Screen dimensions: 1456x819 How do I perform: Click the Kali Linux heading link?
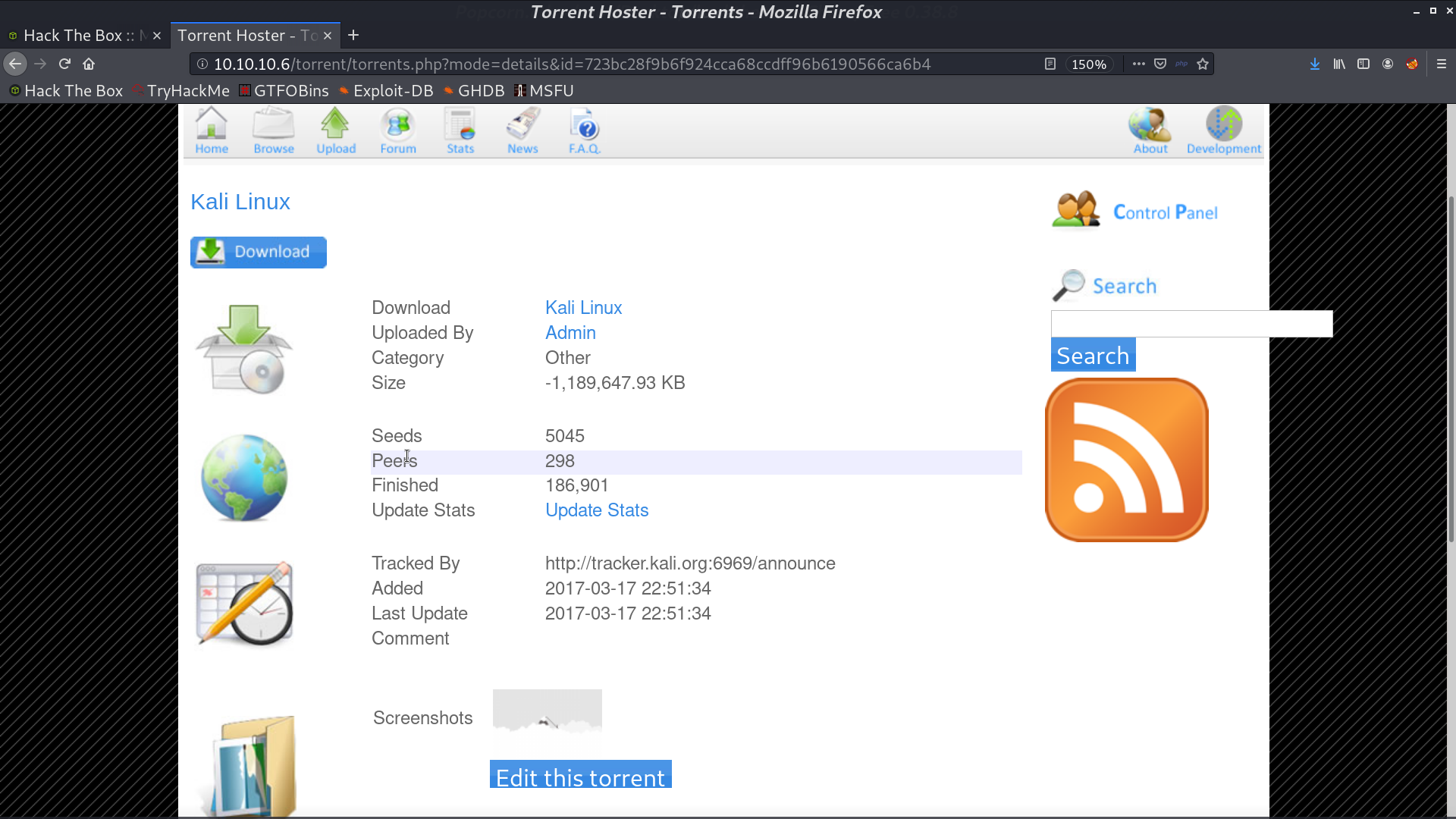[x=240, y=202]
